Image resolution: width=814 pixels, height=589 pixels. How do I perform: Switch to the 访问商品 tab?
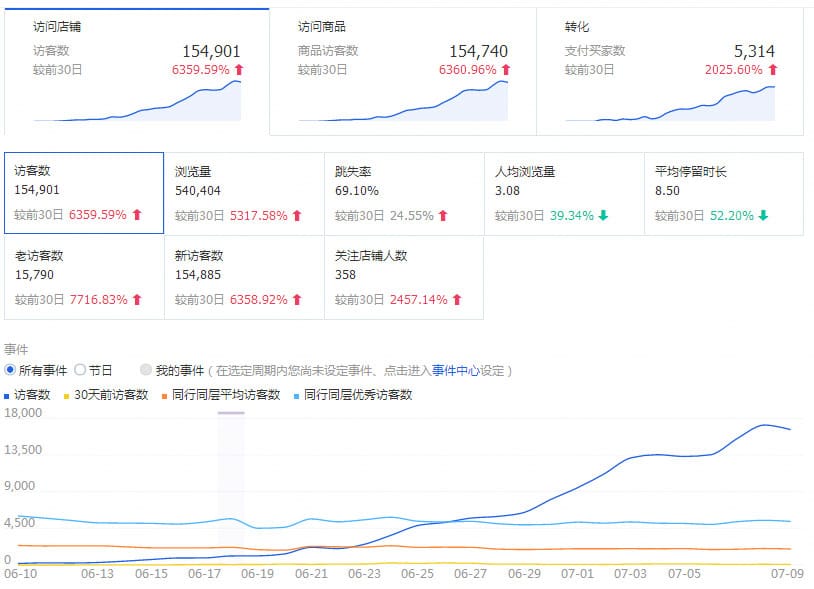[x=402, y=71]
